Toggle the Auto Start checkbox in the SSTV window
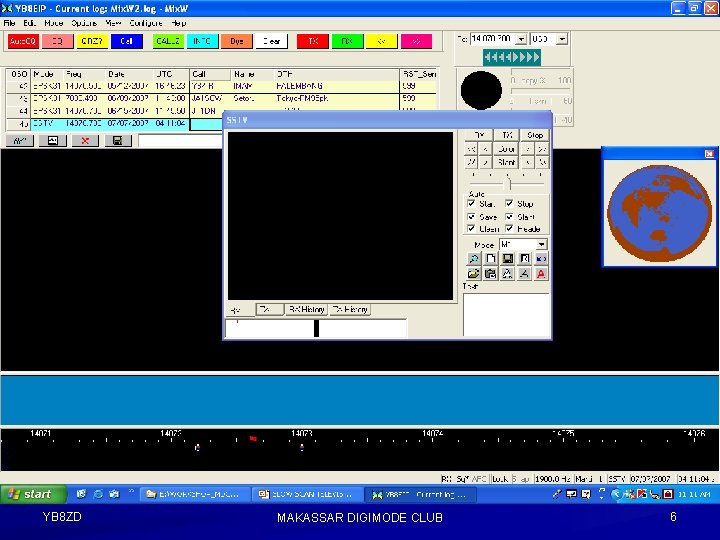720x540 pixels. click(471, 203)
